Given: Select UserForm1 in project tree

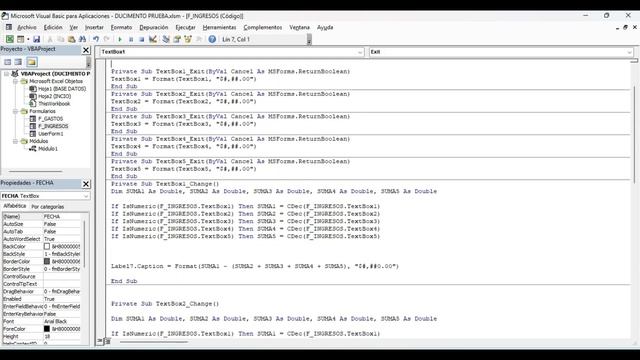Looking at the screenshot, I should pos(51,133).
